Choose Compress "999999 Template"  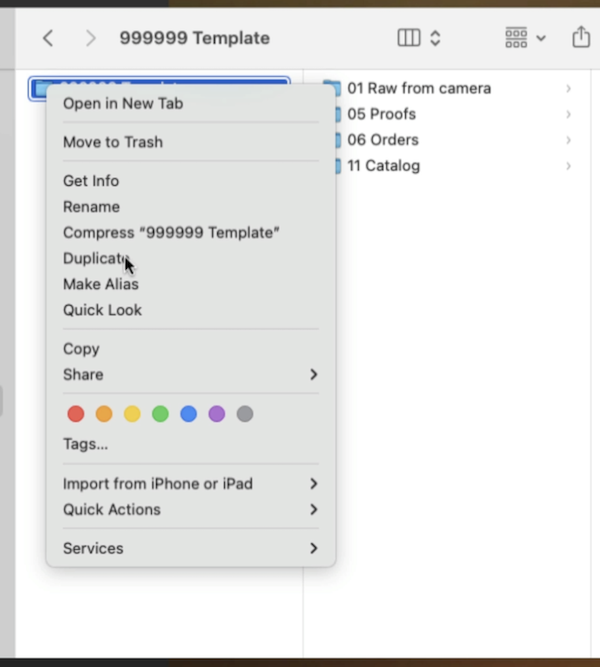tap(171, 233)
